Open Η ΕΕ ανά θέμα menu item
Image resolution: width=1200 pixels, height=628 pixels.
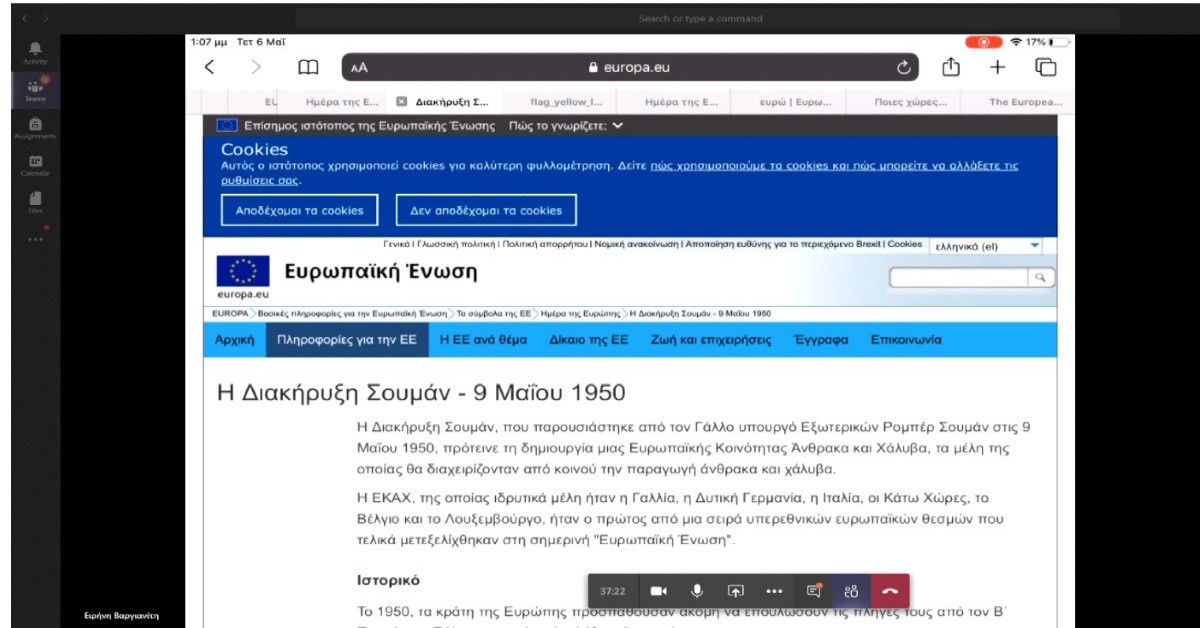point(483,340)
